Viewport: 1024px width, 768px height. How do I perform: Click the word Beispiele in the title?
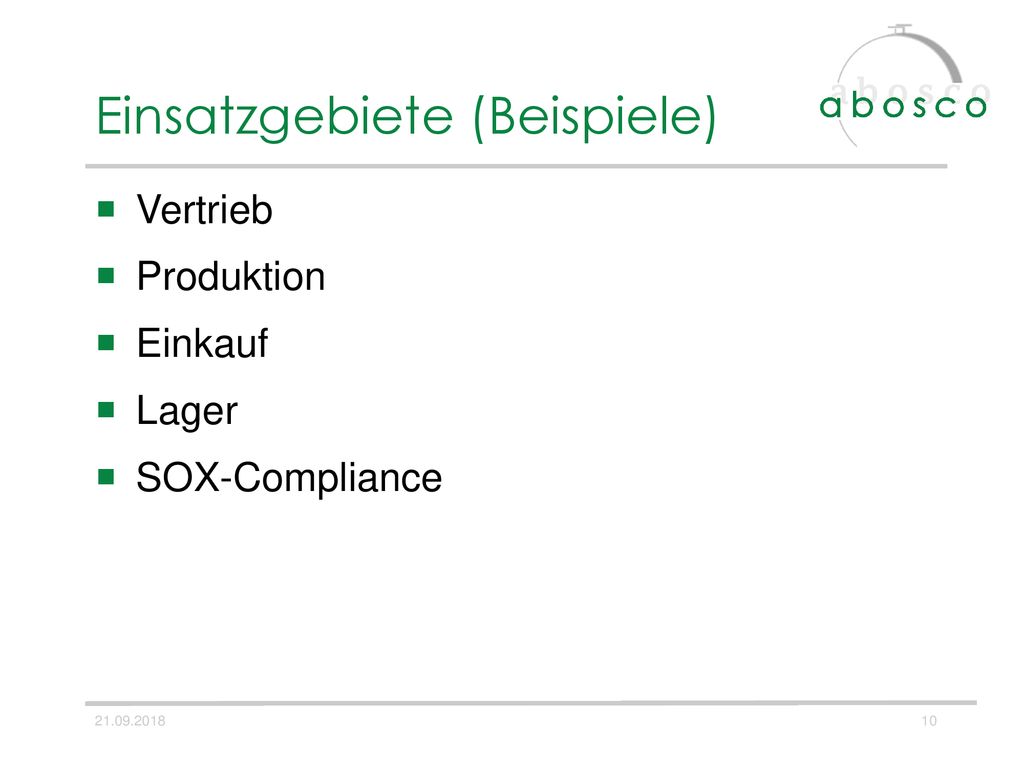(x=595, y=117)
